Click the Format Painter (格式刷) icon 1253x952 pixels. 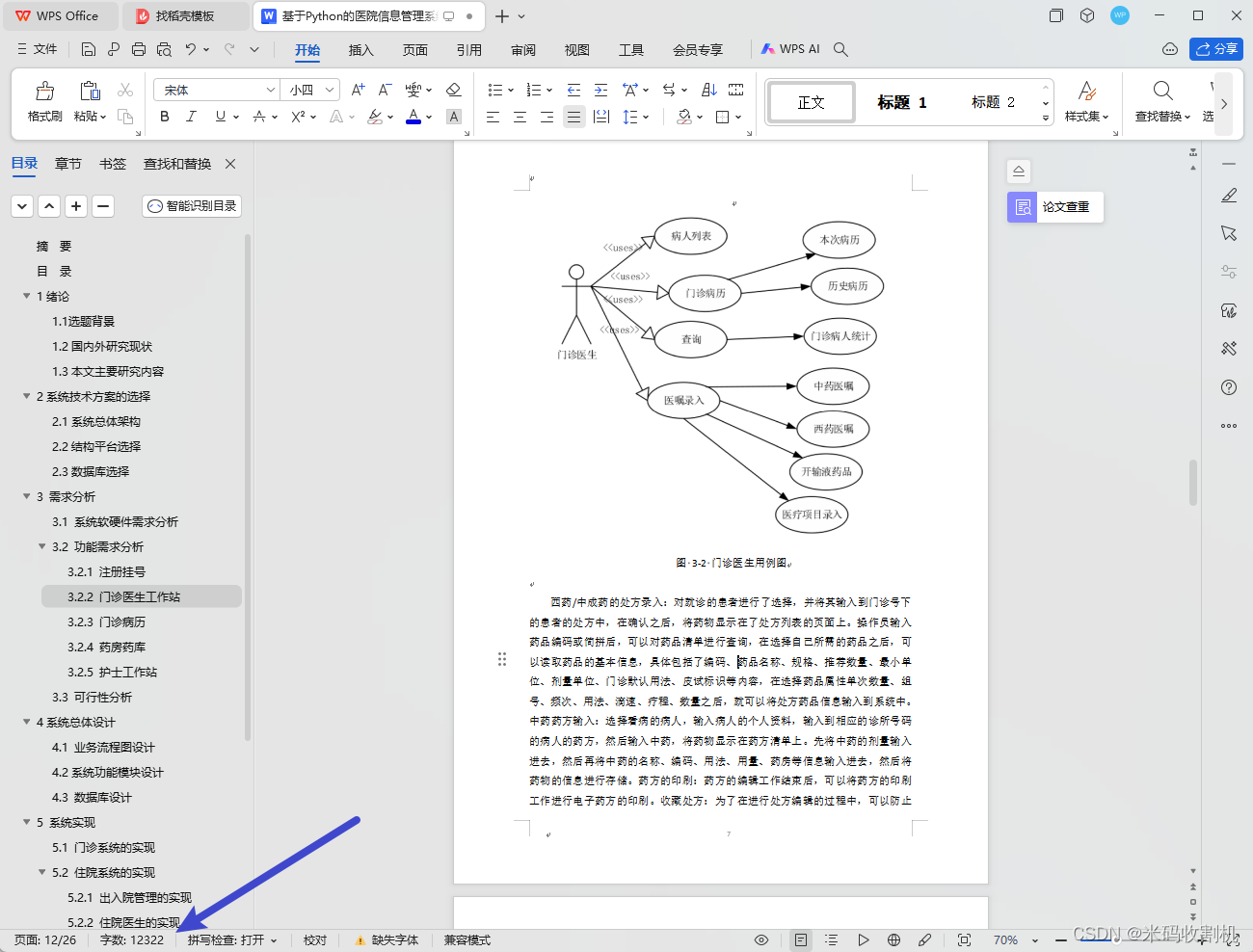pyautogui.click(x=44, y=91)
